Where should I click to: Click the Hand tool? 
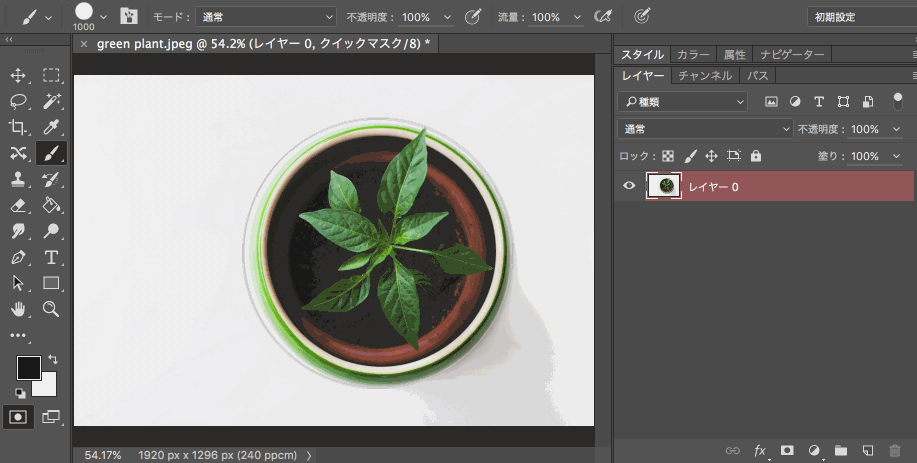[x=18, y=309]
